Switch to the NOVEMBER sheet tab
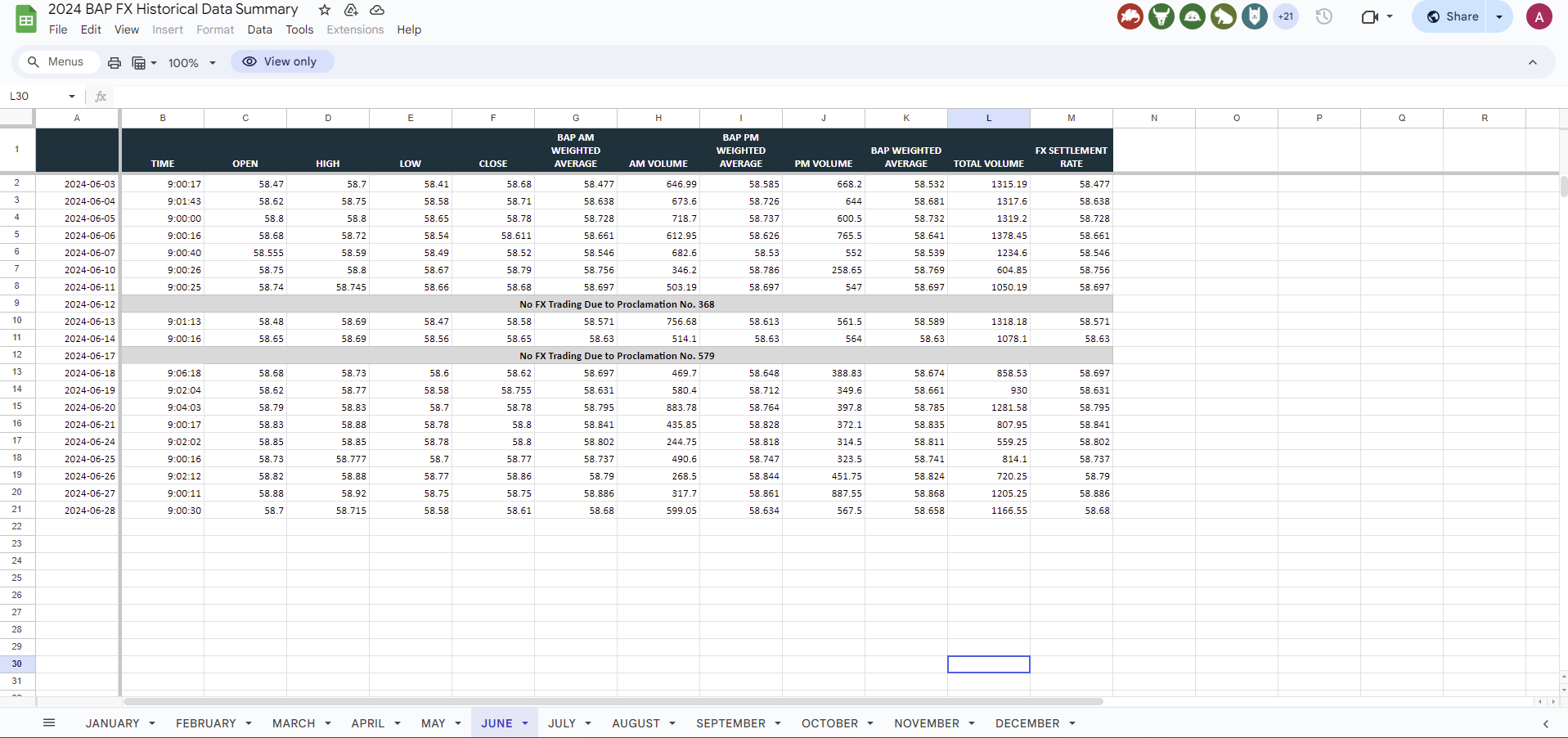 tap(928, 723)
